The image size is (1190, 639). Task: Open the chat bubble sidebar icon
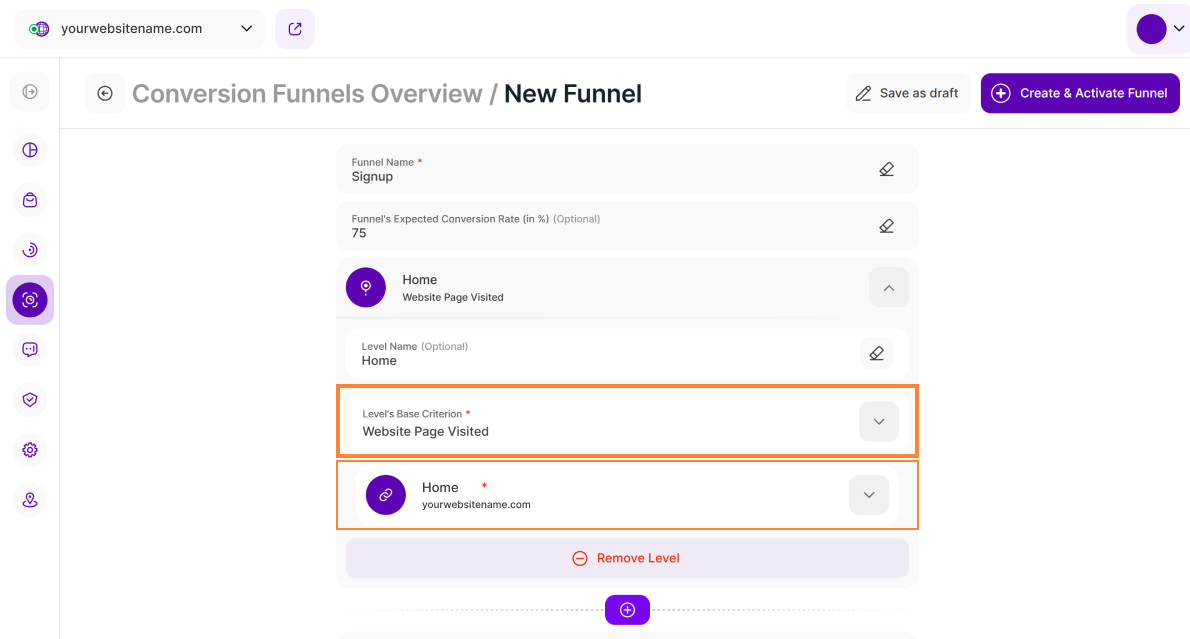[x=30, y=350]
